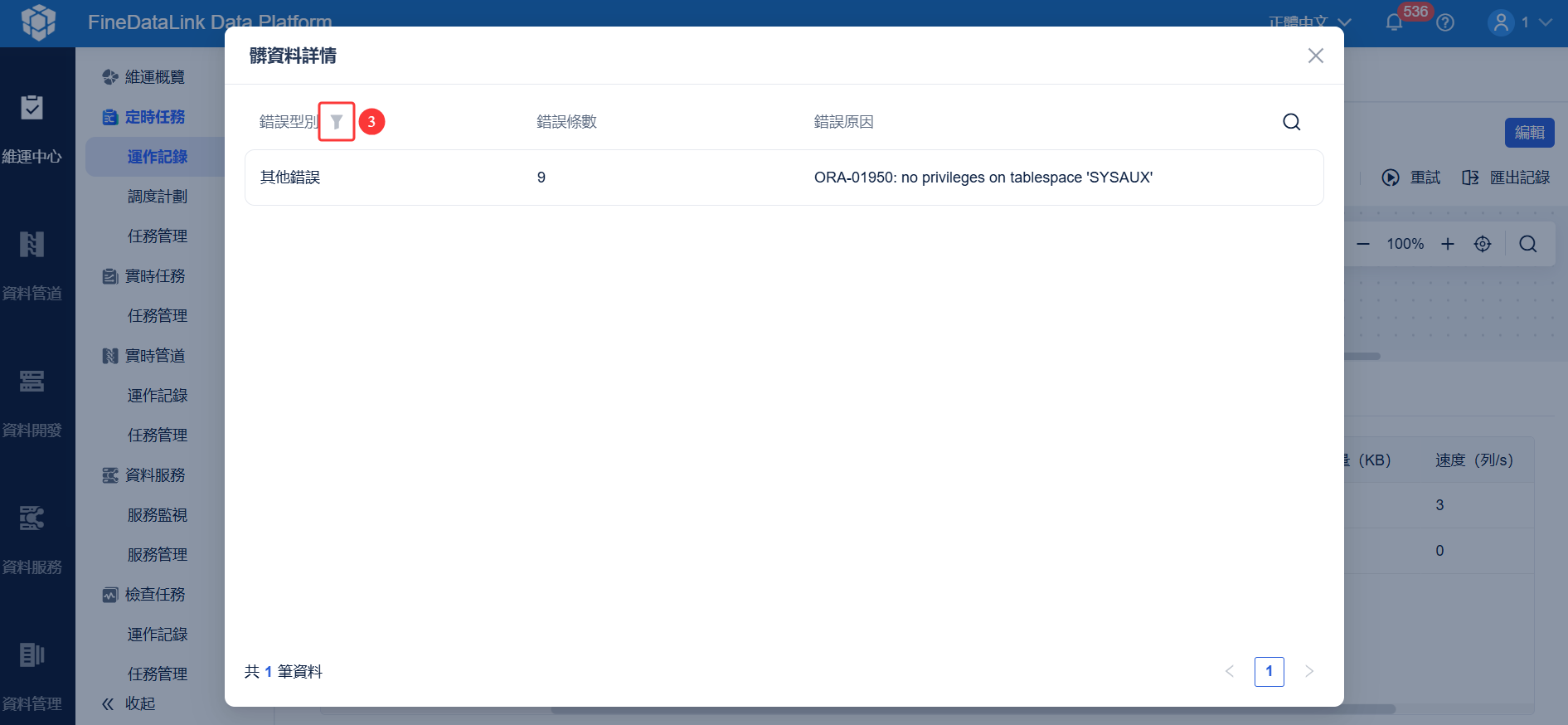
Task: Open the notification bell
Action: click(1395, 22)
